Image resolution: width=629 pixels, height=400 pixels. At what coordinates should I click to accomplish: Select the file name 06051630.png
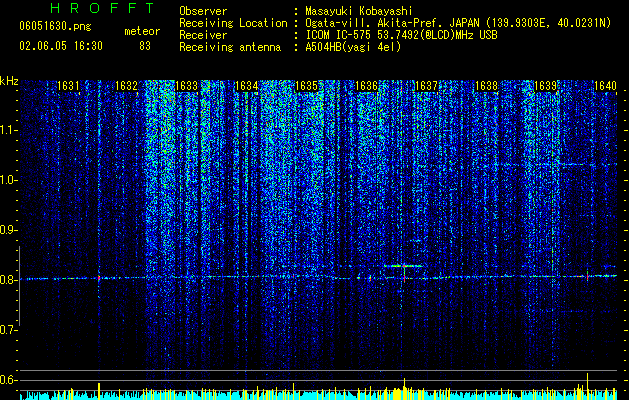click(55, 26)
